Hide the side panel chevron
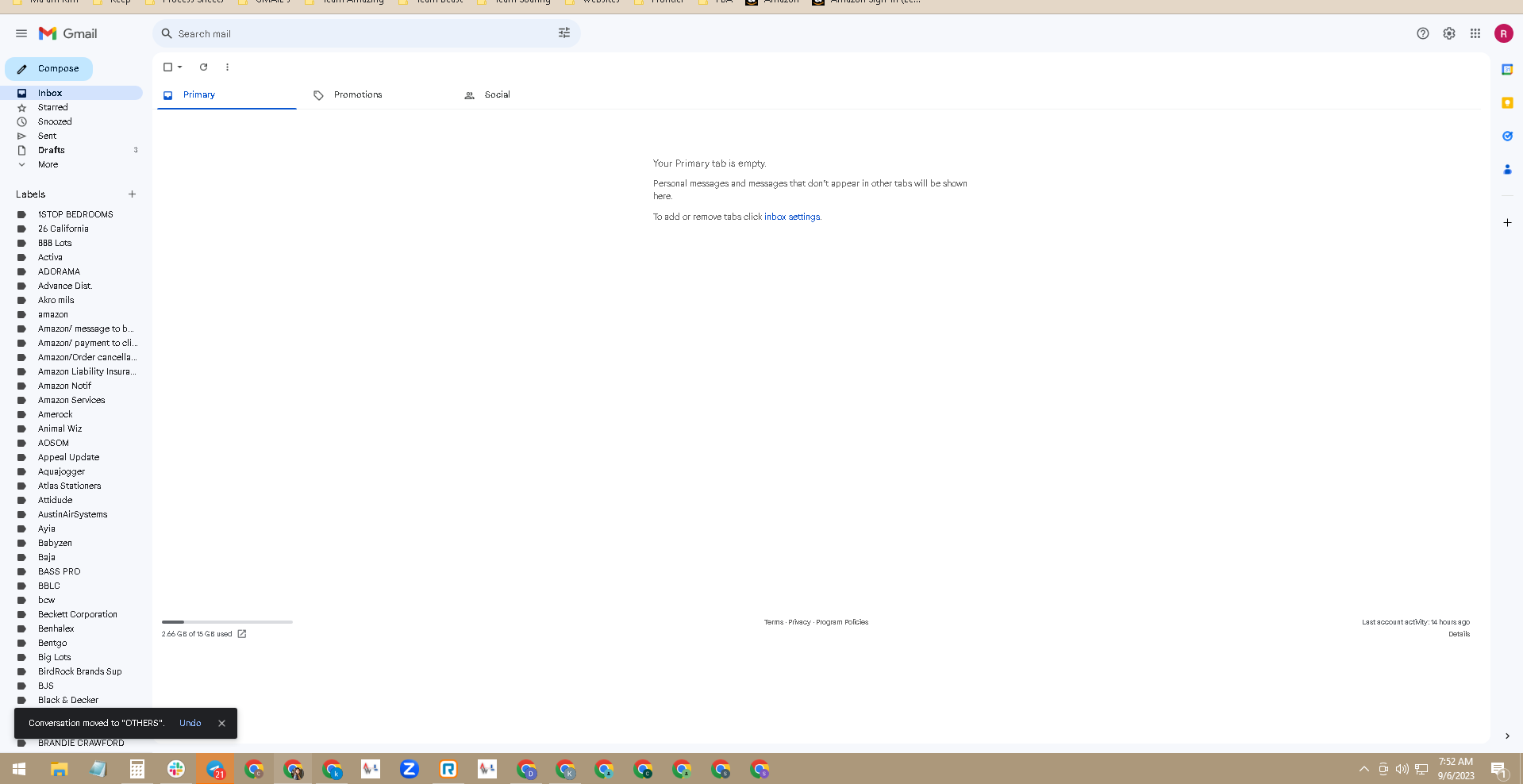The height and width of the screenshot is (784, 1523). 1507,736
